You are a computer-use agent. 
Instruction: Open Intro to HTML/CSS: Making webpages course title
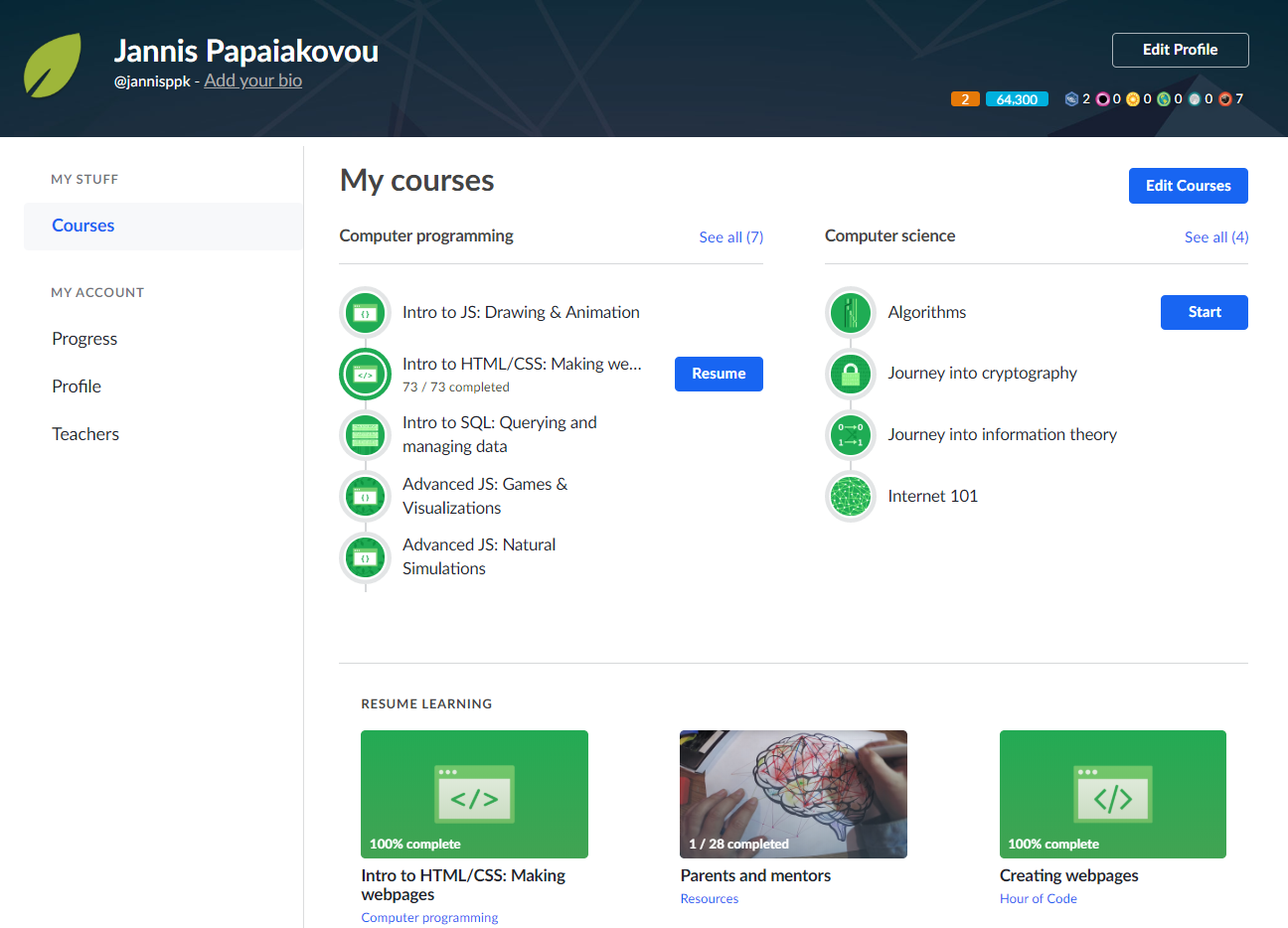[x=522, y=364]
